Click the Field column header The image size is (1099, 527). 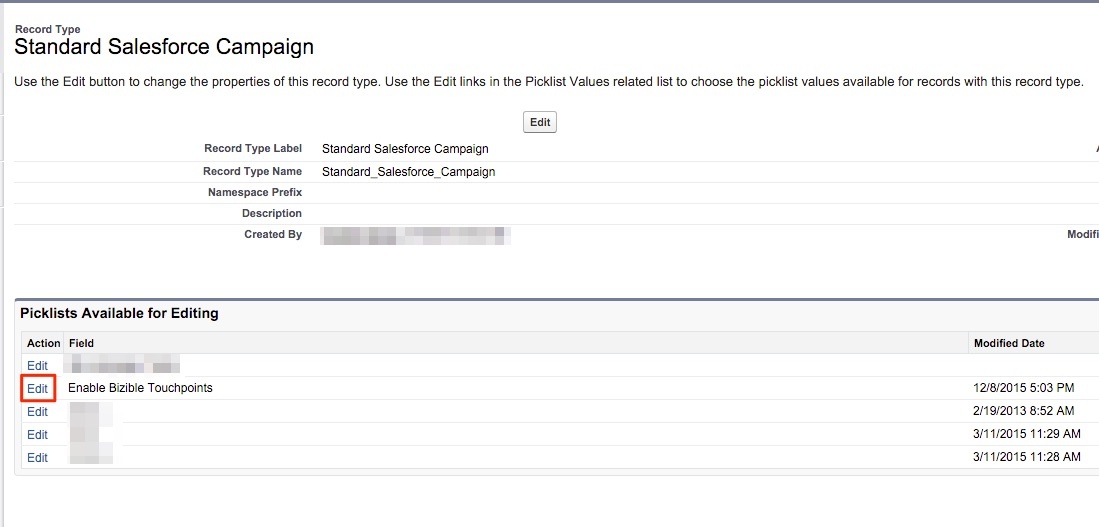tap(81, 343)
